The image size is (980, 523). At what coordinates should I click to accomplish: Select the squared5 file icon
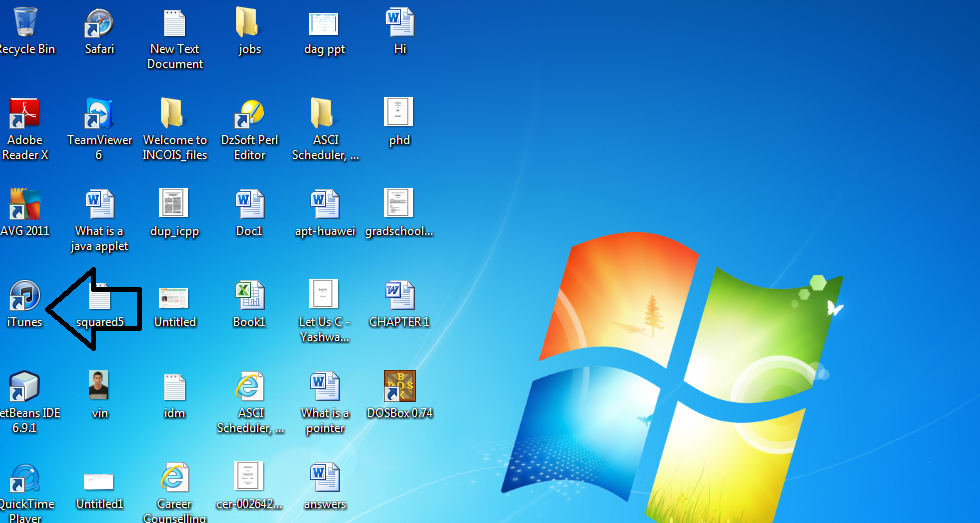[99, 296]
